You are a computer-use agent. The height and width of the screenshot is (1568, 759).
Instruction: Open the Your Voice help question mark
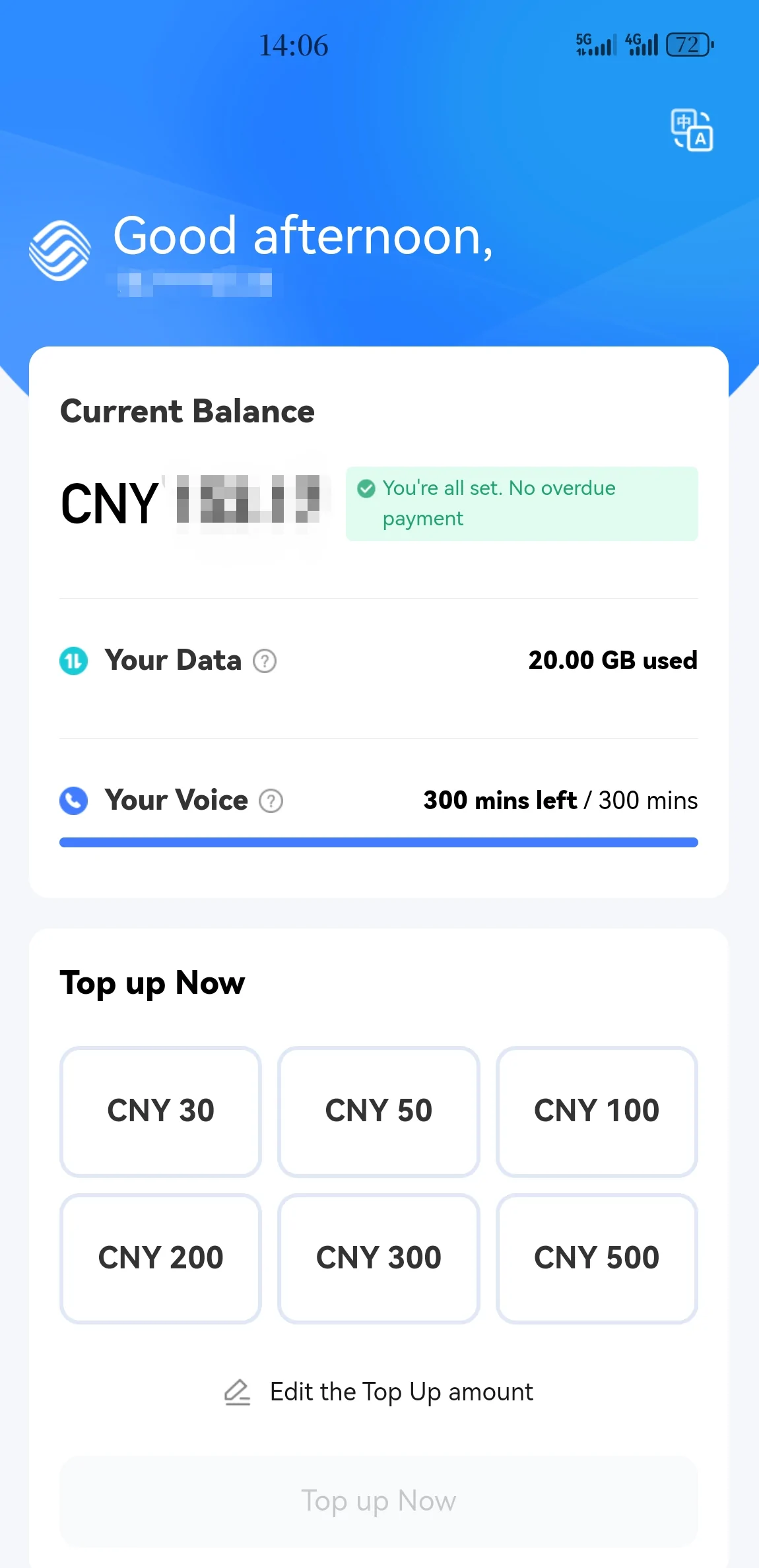pyautogui.click(x=271, y=800)
